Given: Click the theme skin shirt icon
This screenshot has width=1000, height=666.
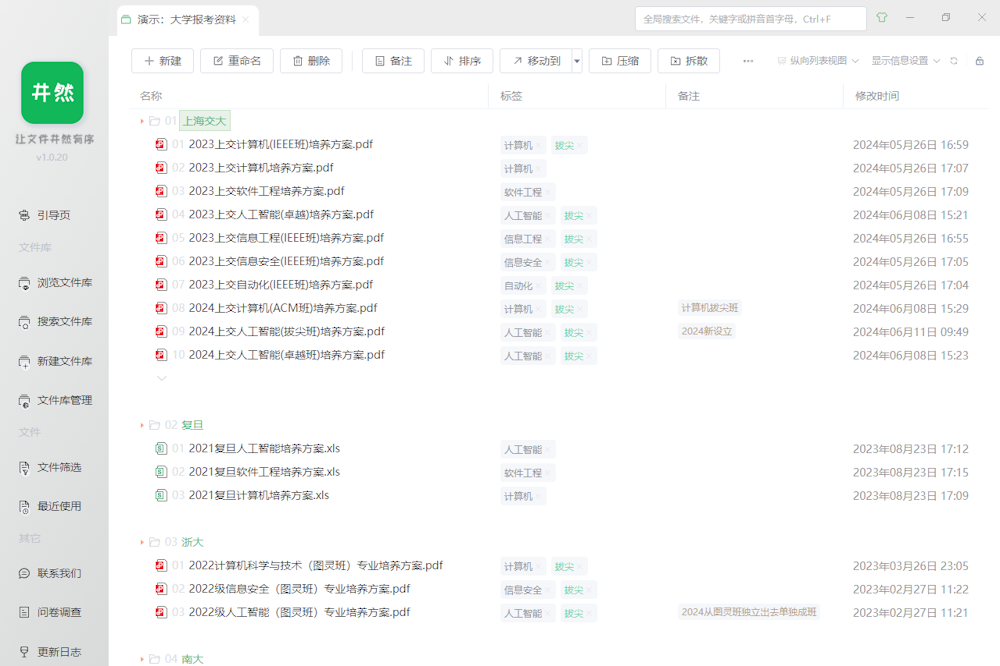Looking at the screenshot, I should point(881,18).
